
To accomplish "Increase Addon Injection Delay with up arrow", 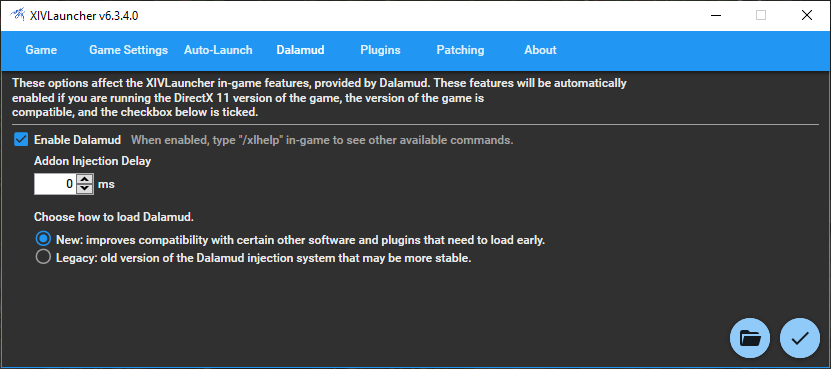I will click(x=85, y=179).
